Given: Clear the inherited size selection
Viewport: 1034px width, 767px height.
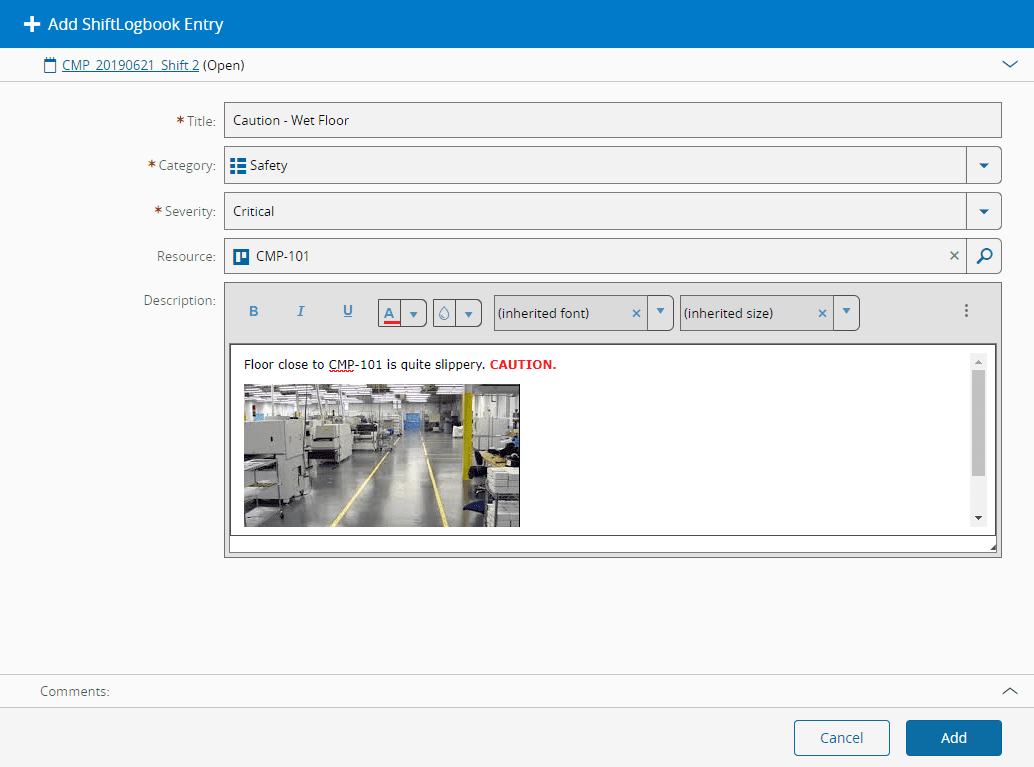Looking at the screenshot, I should 822,313.
